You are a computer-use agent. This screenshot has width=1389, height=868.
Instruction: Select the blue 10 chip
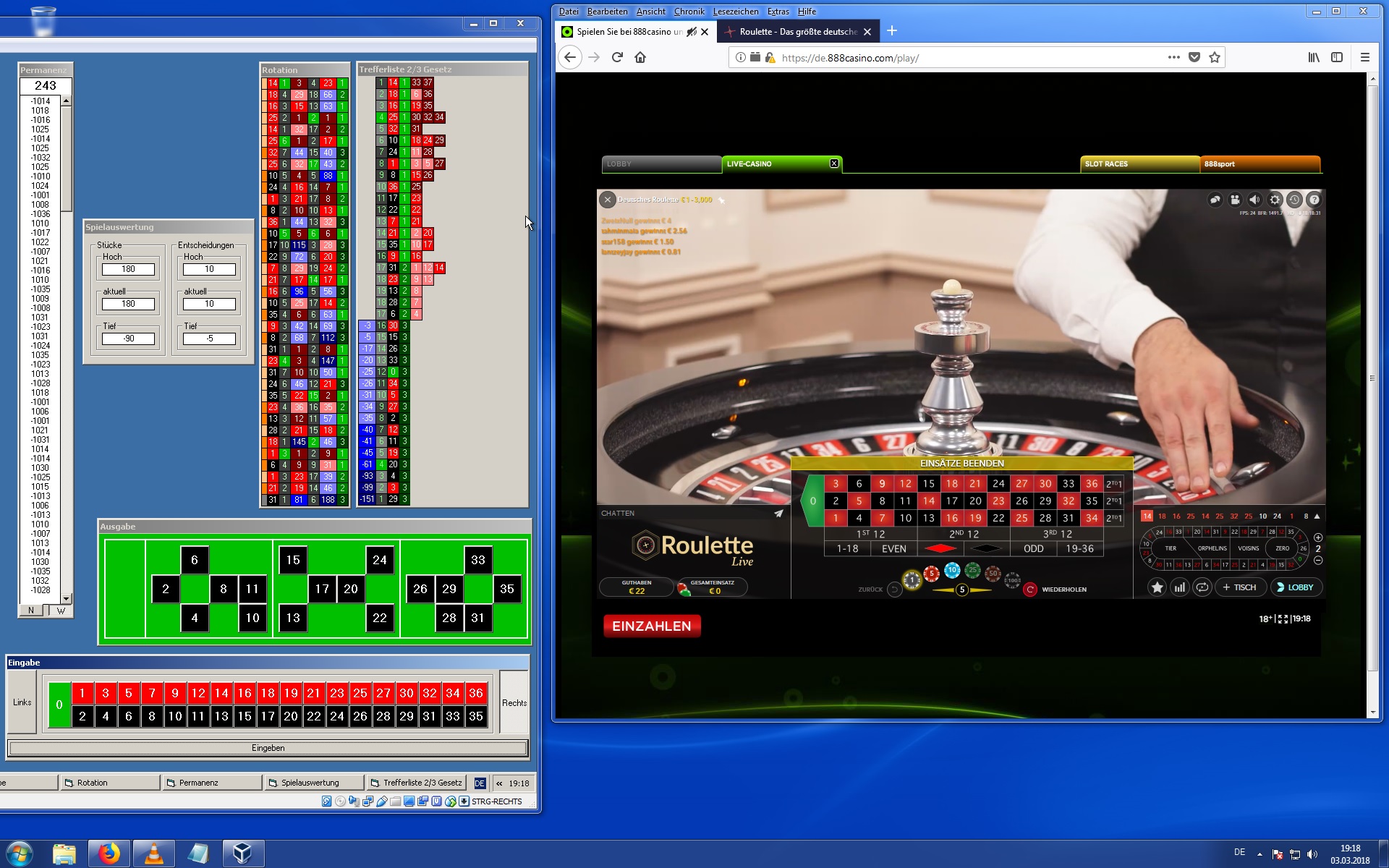pos(952,571)
